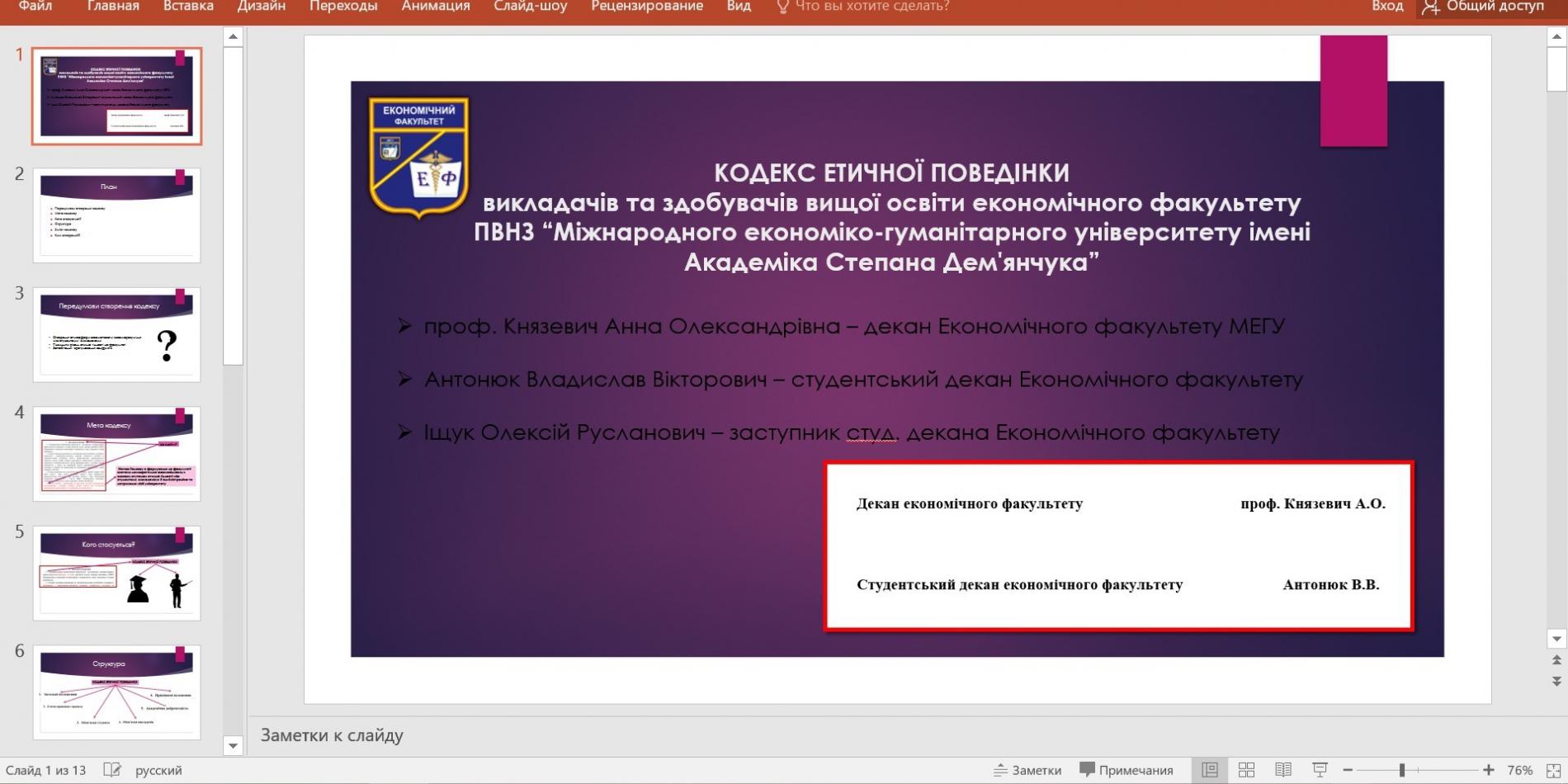This screenshot has height=784, width=1568.
Task: Open the Рецензирование tab
Action: click(x=647, y=7)
